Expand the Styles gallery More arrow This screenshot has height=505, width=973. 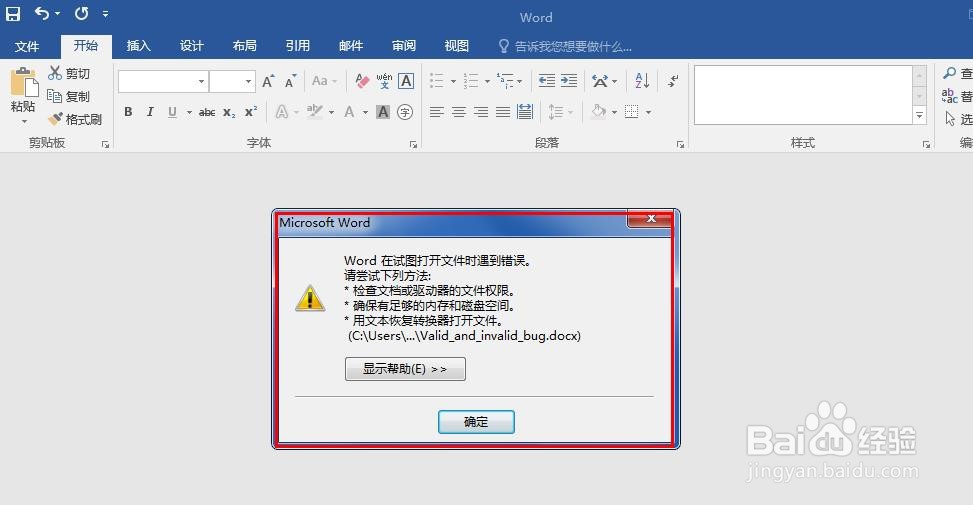pos(920,115)
